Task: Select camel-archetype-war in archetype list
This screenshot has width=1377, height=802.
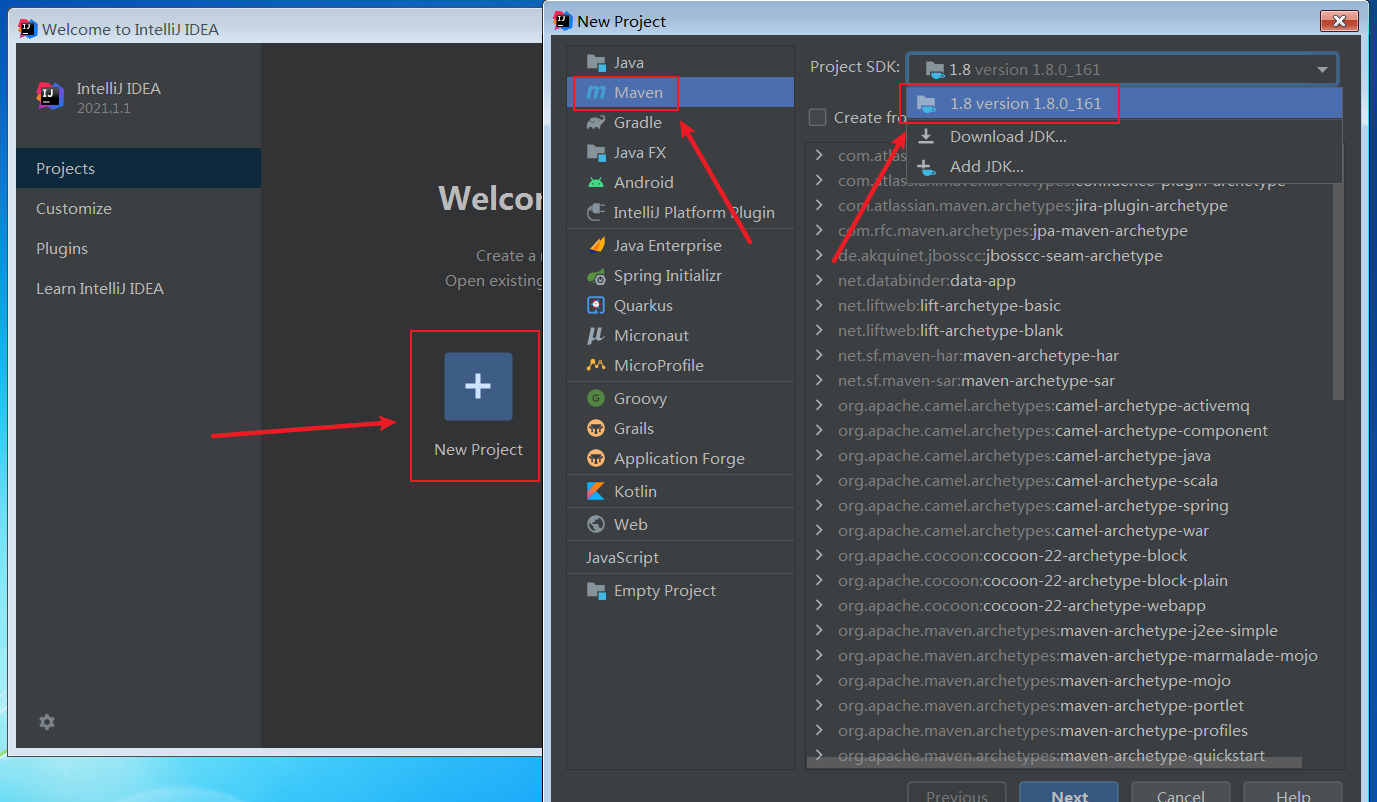Action: (1070, 530)
